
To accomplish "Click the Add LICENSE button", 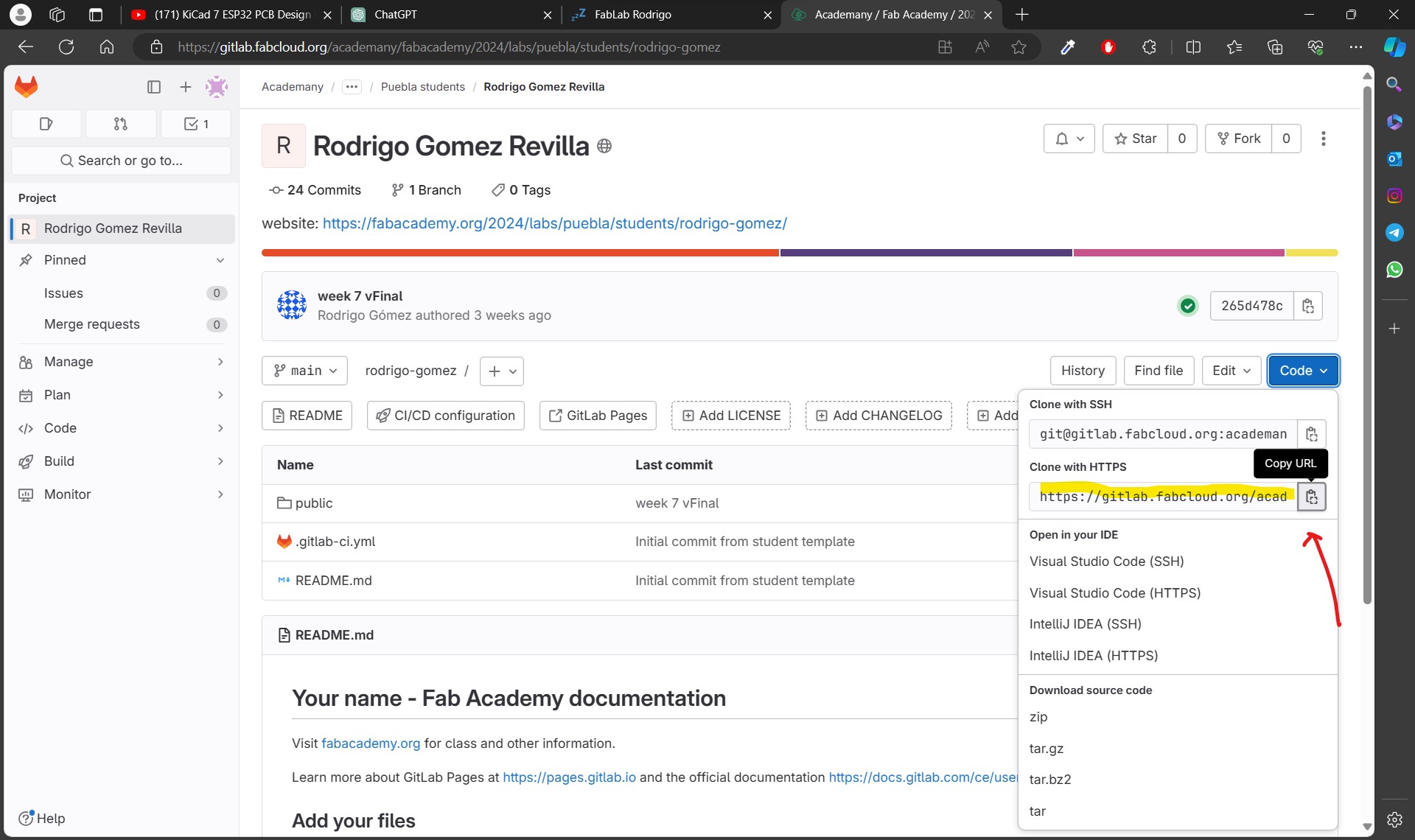I will pos(731,416).
